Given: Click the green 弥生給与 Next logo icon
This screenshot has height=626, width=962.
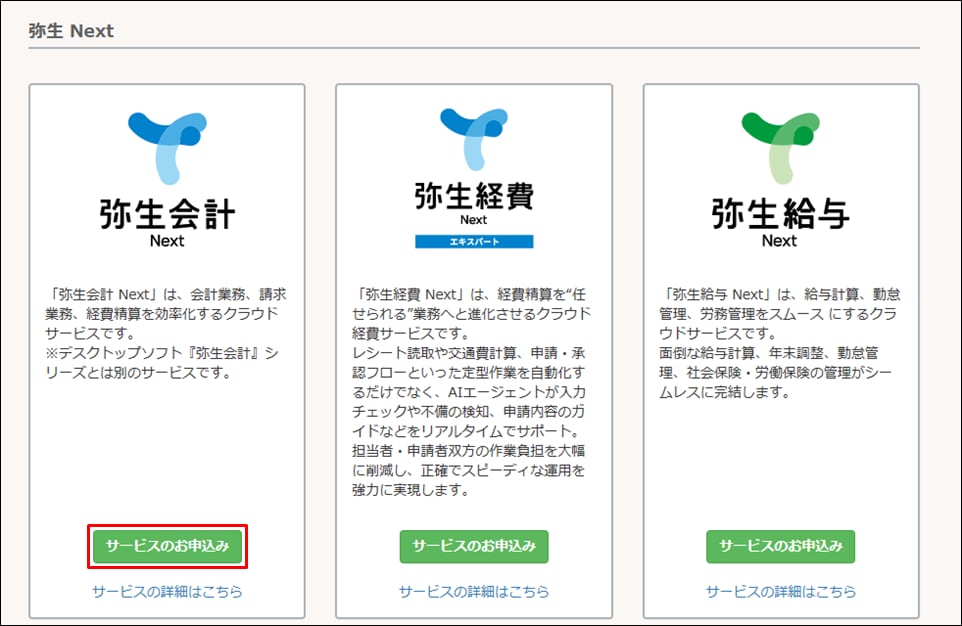Looking at the screenshot, I should (x=780, y=149).
